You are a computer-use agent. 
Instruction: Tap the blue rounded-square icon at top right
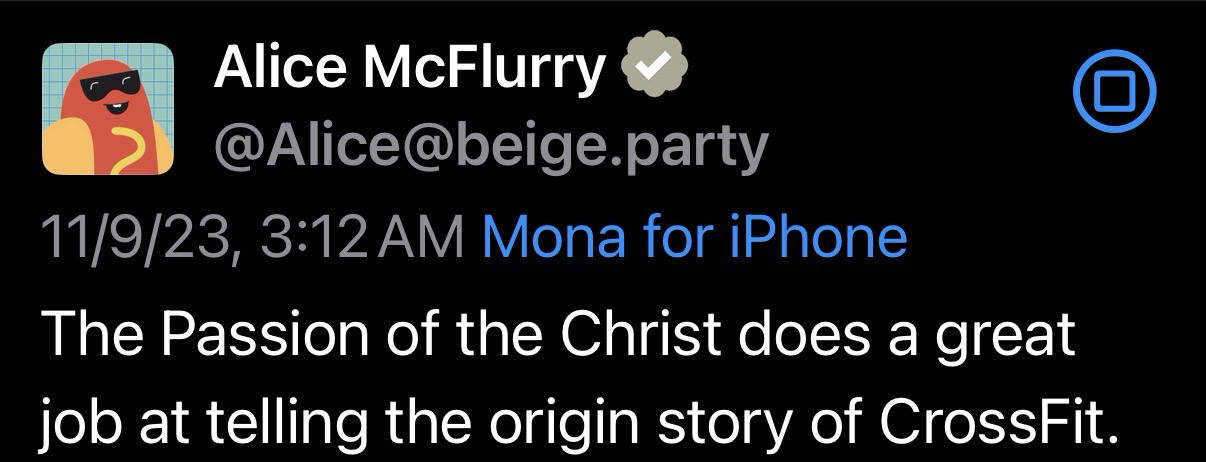[x=1114, y=92]
